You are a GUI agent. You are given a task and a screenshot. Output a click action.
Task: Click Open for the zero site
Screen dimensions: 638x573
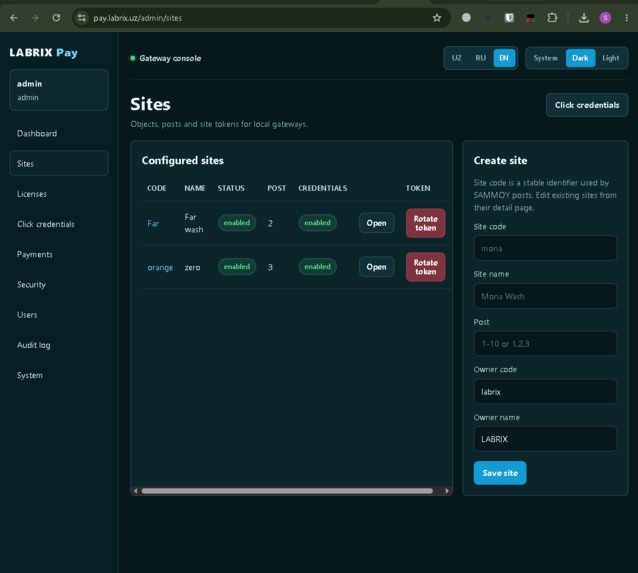click(x=376, y=267)
